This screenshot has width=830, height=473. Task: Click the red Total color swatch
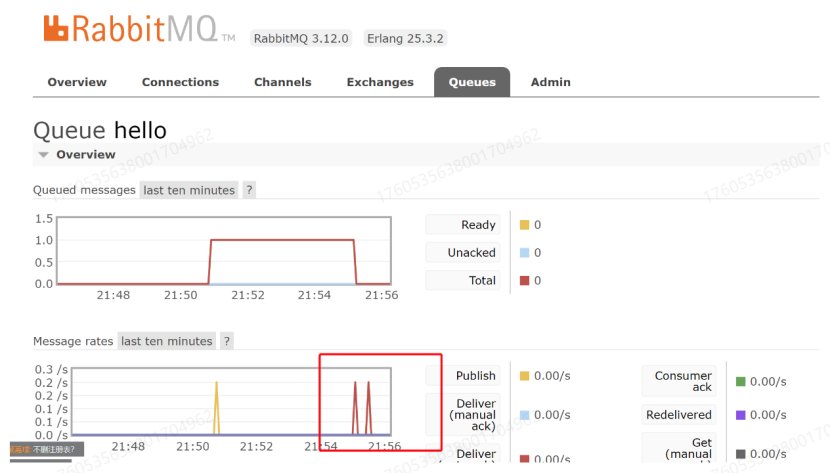[525, 280]
